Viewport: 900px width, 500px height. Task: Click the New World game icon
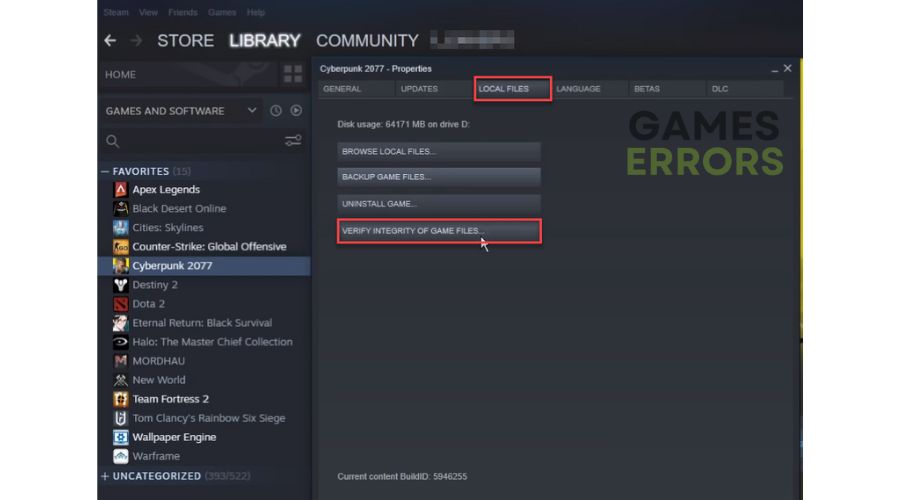point(121,380)
